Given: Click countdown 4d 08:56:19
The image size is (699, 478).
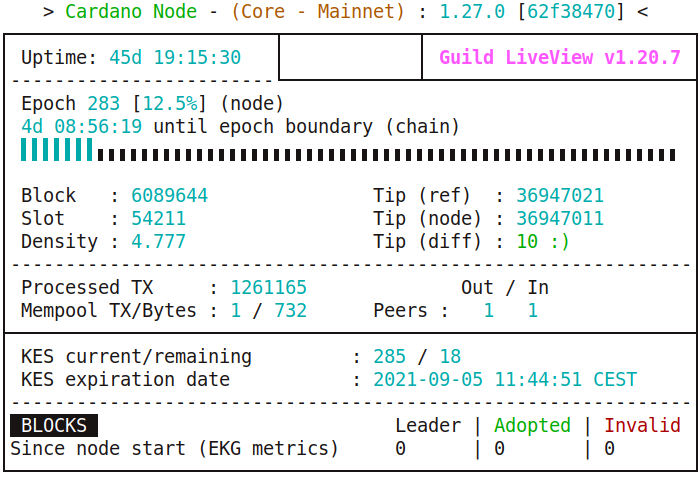Looking at the screenshot, I should [x=82, y=127].
